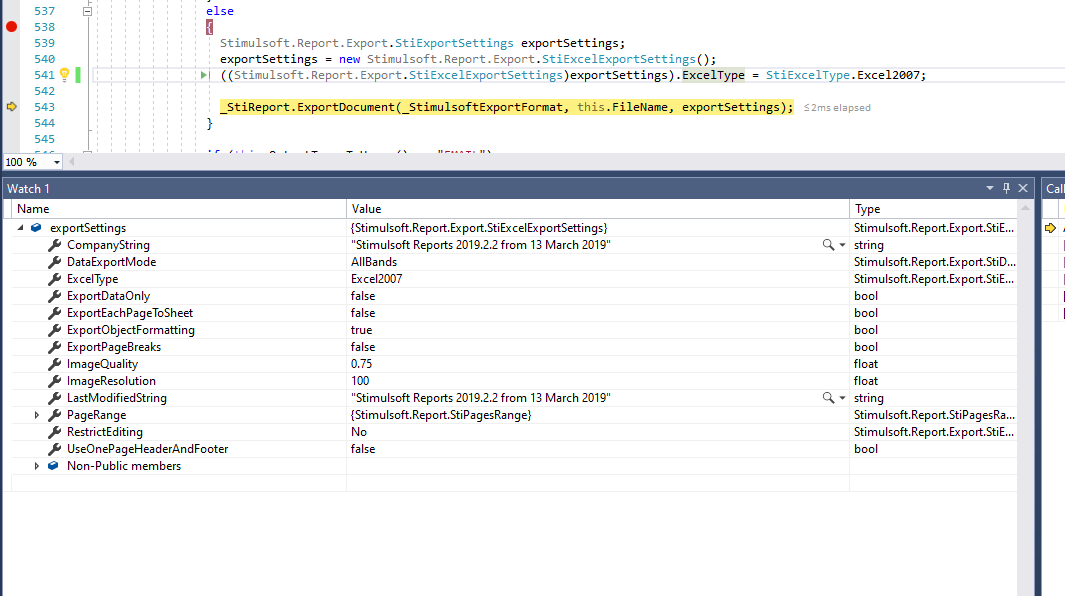Click the wrench icon beside ExportEachPageToSheet
The height and width of the screenshot is (596, 1065).
pyautogui.click(x=54, y=313)
